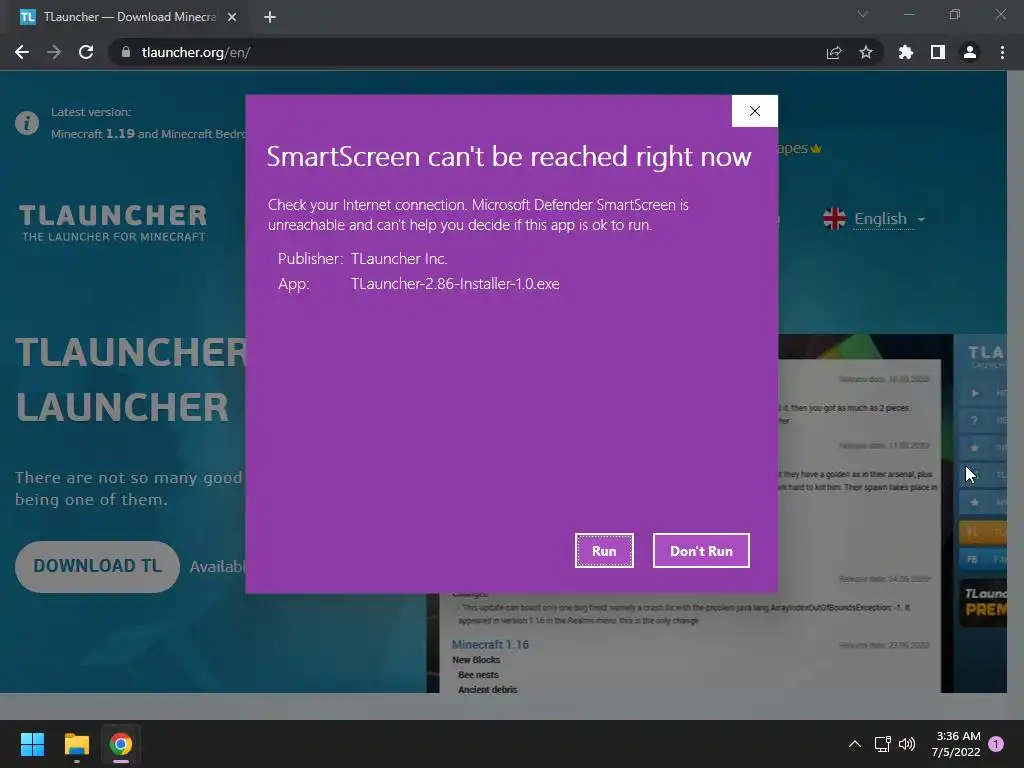View site info via the lock icon

(126, 52)
